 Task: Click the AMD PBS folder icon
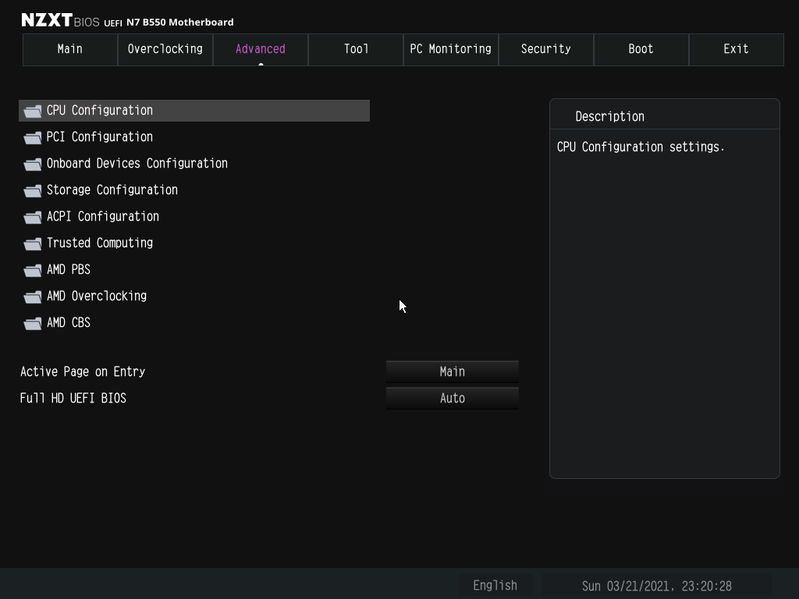coord(32,270)
